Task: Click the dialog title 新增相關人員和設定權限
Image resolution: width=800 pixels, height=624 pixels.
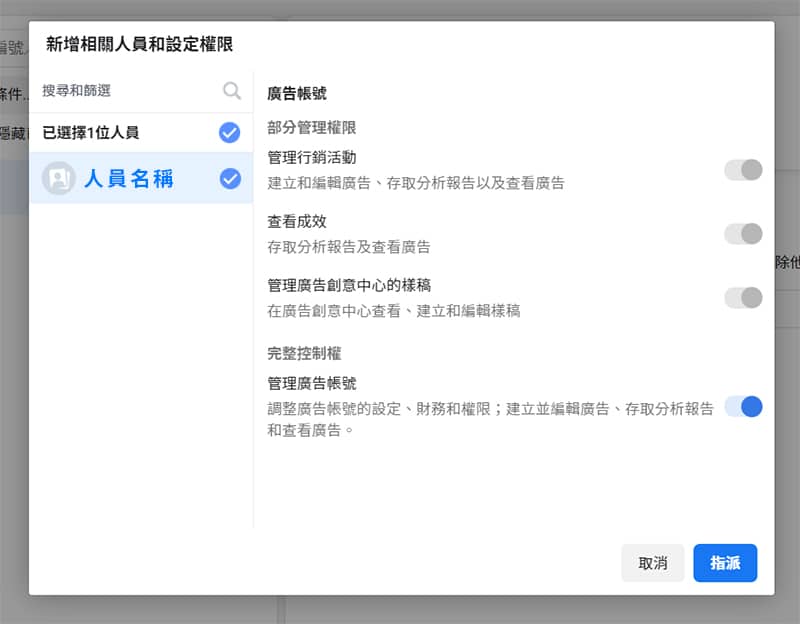Action: (x=139, y=45)
